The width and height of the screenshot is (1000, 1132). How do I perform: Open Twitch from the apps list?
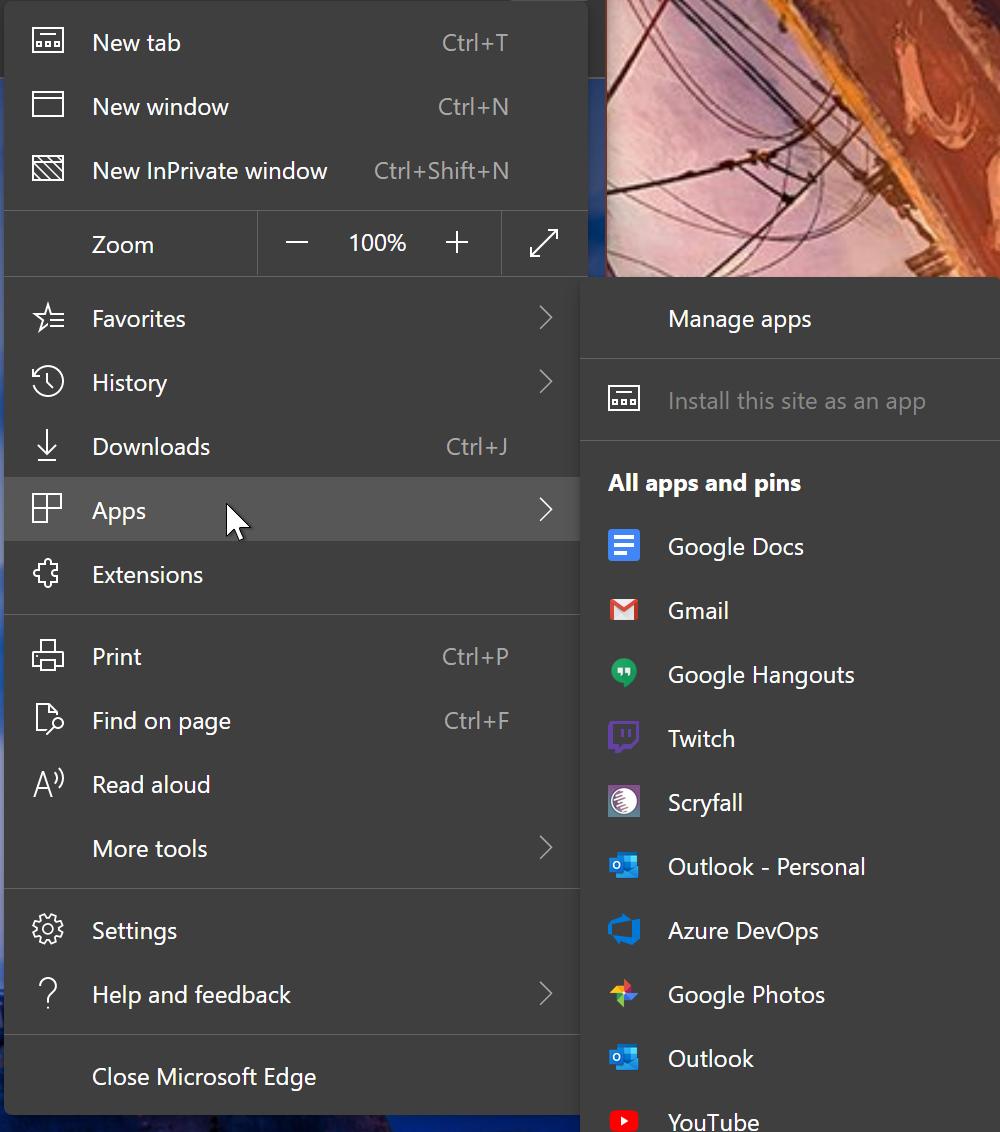[x=790, y=739]
